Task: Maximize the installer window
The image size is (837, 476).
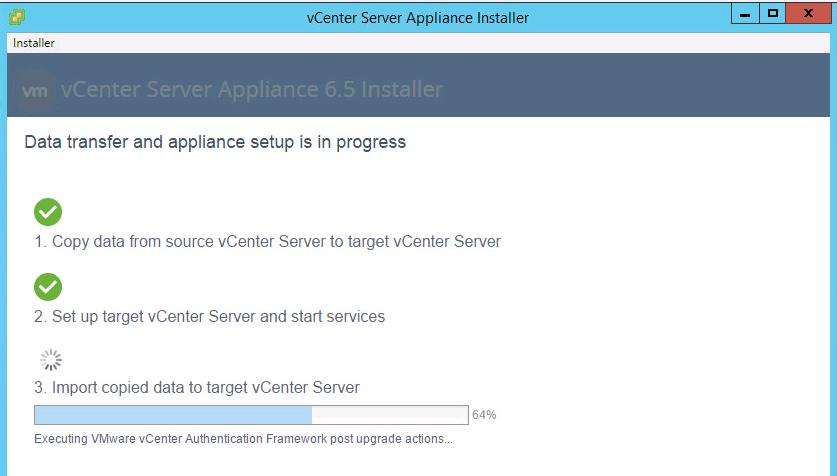Action: tap(772, 13)
